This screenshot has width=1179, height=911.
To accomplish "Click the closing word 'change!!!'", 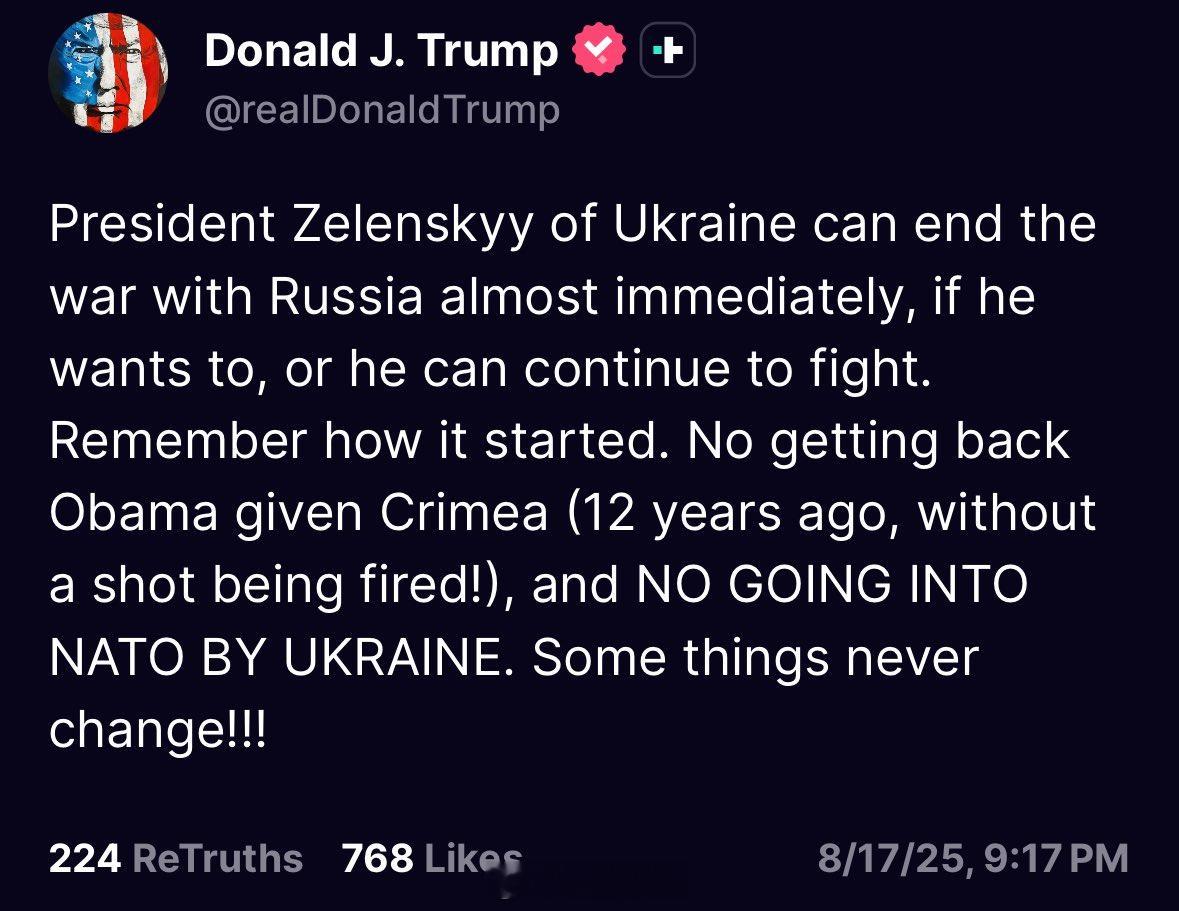I will click(x=158, y=731).
